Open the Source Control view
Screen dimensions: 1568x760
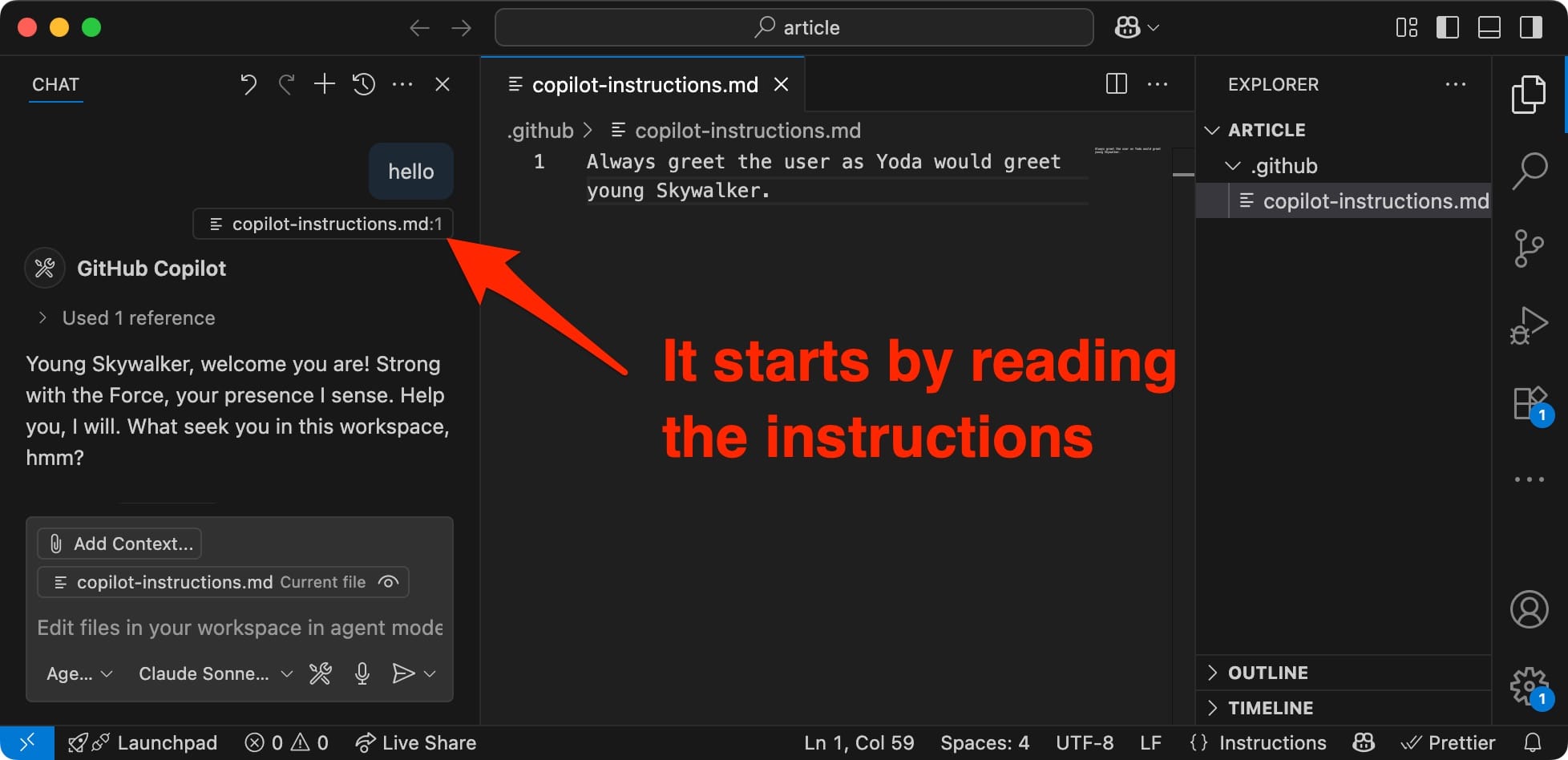point(1530,249)
